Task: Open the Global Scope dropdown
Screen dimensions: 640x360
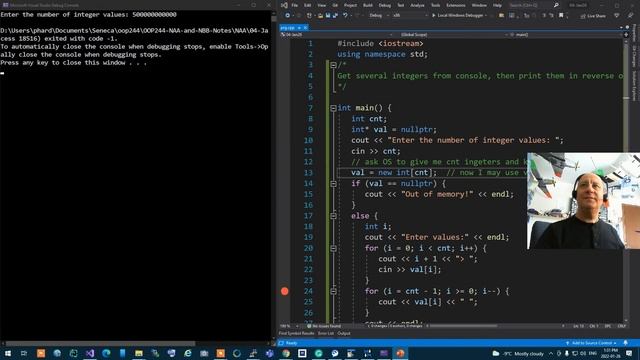Action: pos(452,35)
